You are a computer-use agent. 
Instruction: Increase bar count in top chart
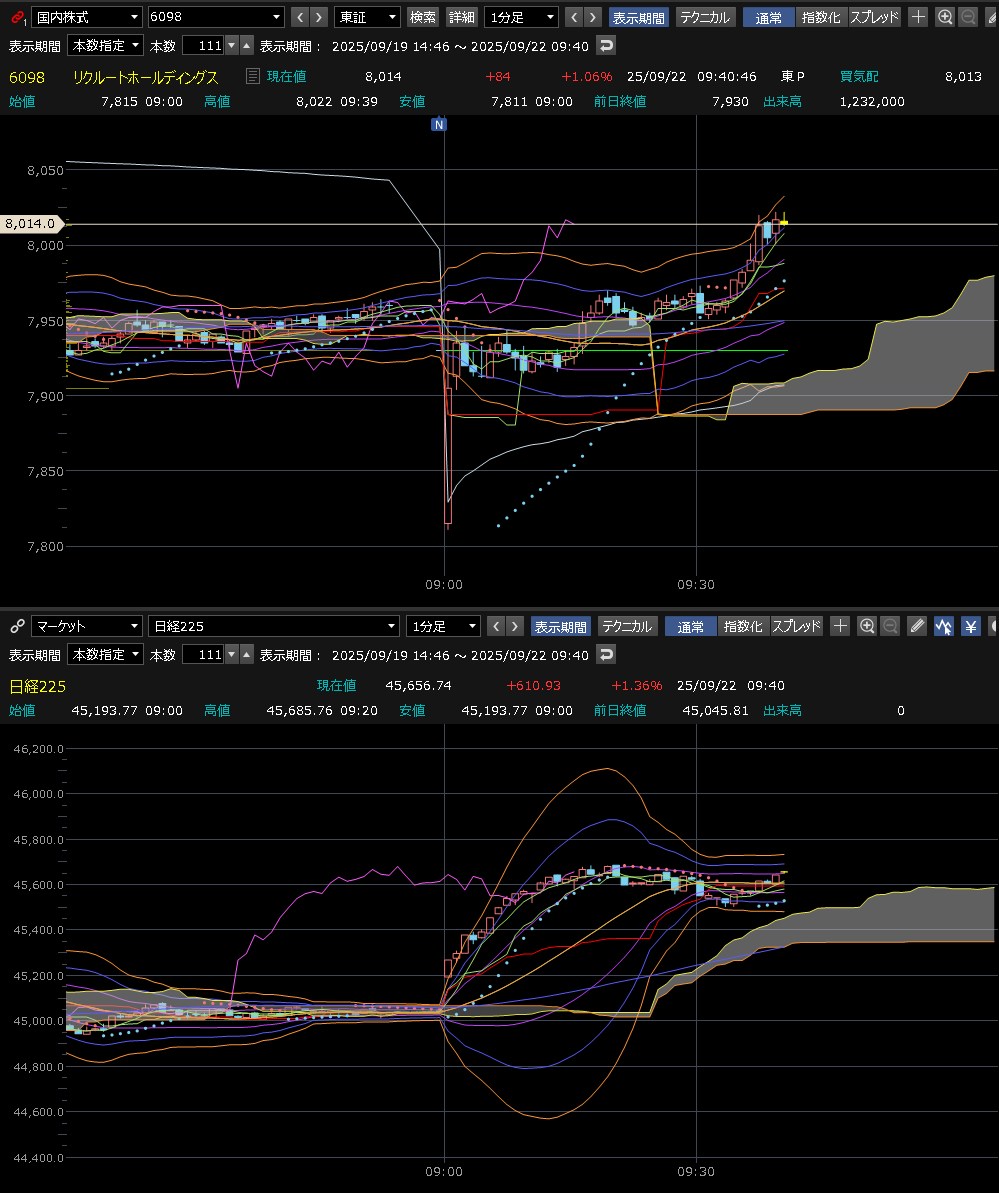point(247,46)
